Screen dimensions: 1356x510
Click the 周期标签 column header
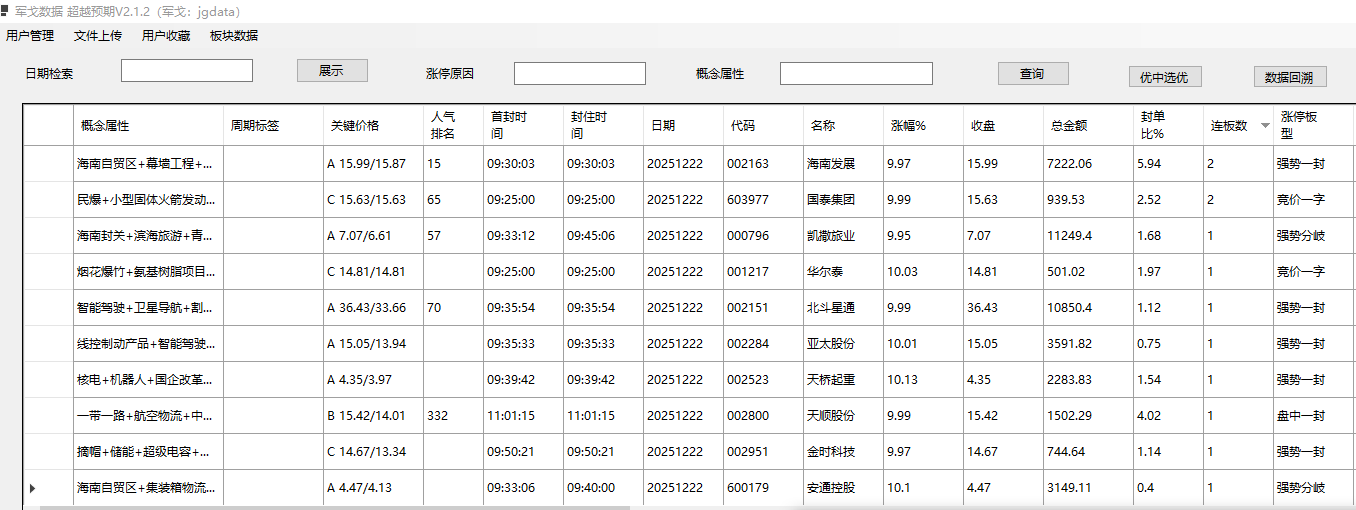pos(273,125)
